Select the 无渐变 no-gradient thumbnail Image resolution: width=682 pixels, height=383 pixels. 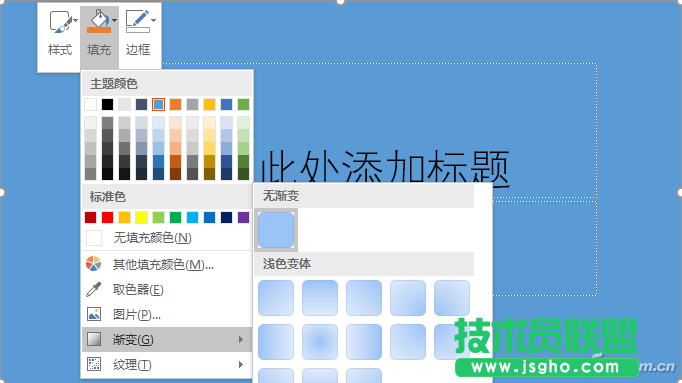point(276,230)
